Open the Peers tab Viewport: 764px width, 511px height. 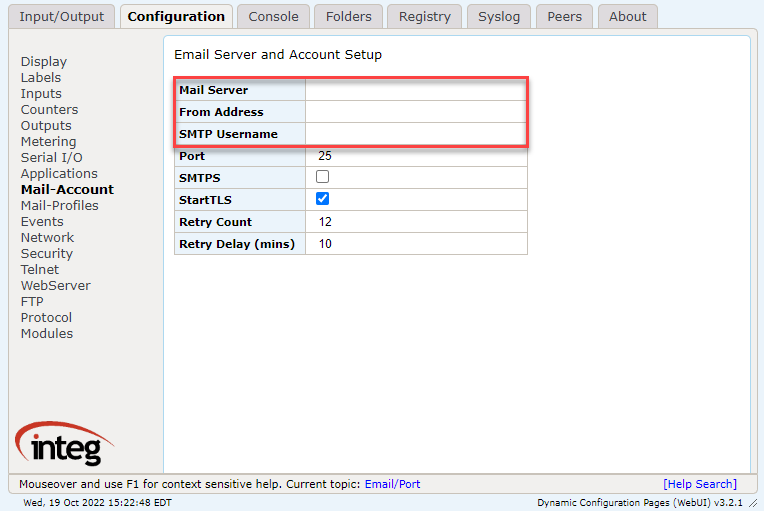565,16
